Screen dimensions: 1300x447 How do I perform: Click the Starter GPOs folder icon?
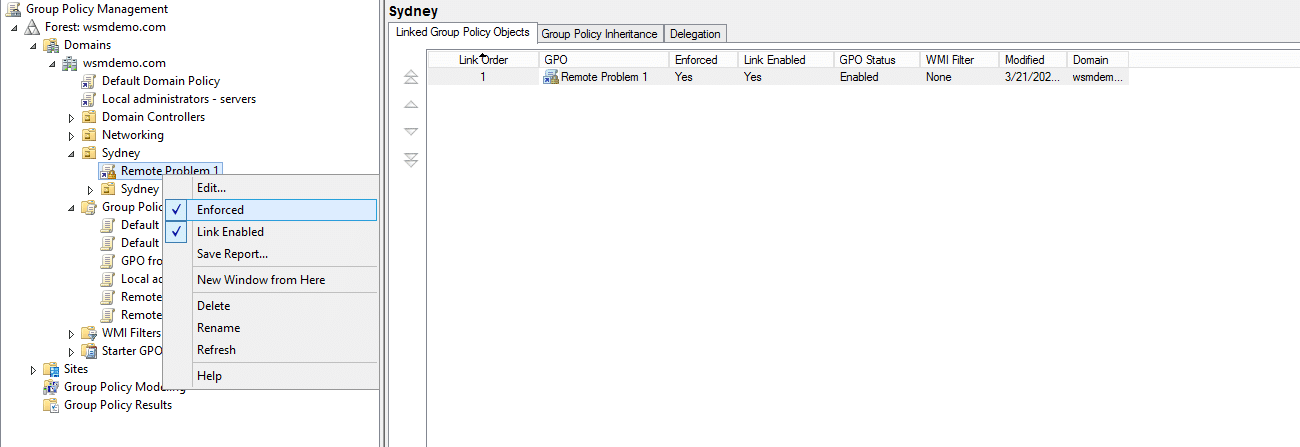pyautogui.click(x=89, y=351)
